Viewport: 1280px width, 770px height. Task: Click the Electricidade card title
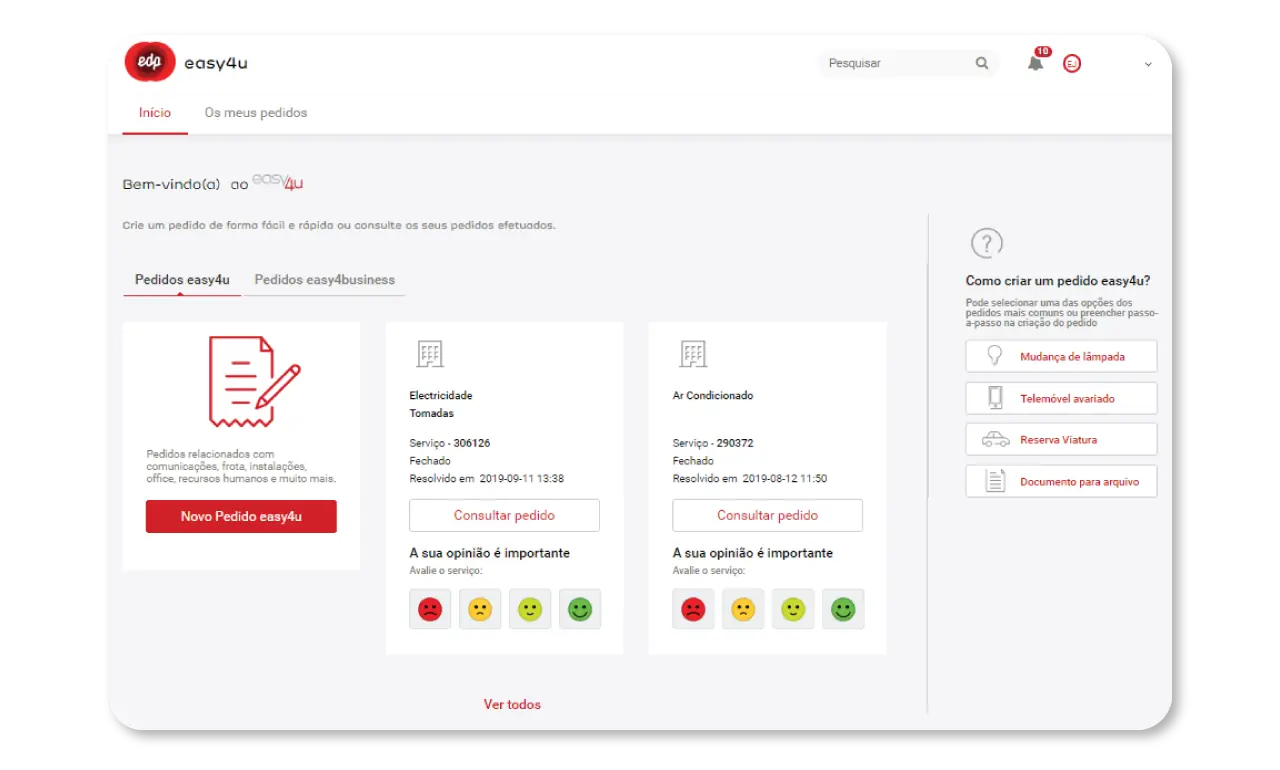pyautogui.click(x=441, y=396)
